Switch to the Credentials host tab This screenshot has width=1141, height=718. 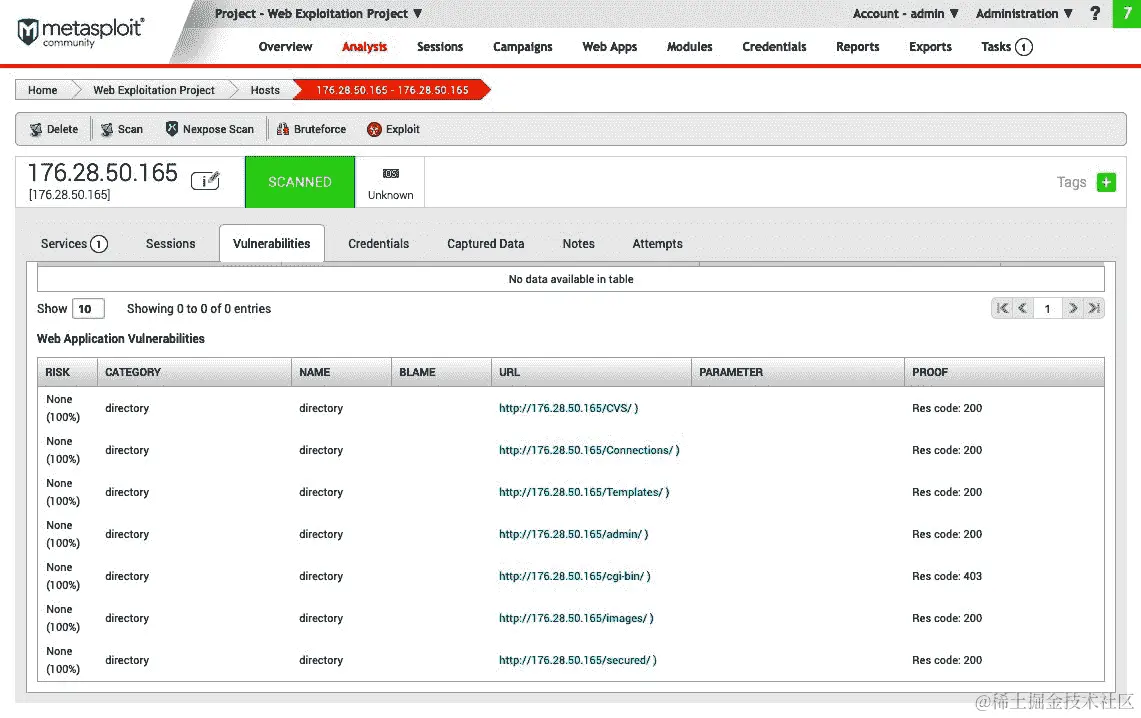point(378,244)
